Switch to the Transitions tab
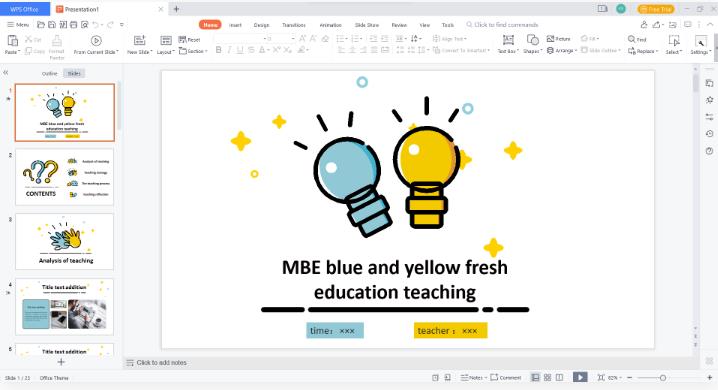 point(294,25)
